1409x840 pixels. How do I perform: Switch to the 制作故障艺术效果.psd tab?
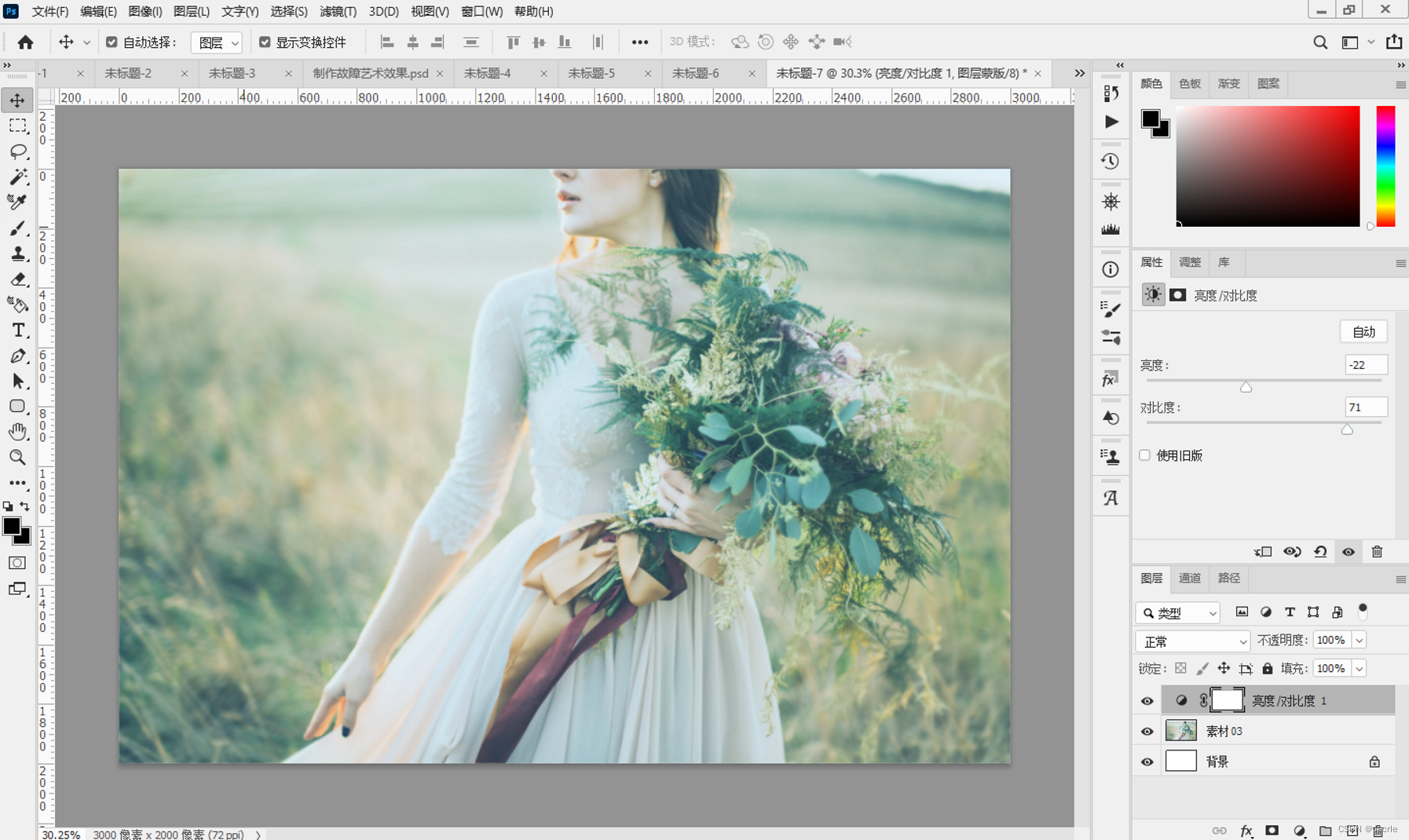point(371,73)
